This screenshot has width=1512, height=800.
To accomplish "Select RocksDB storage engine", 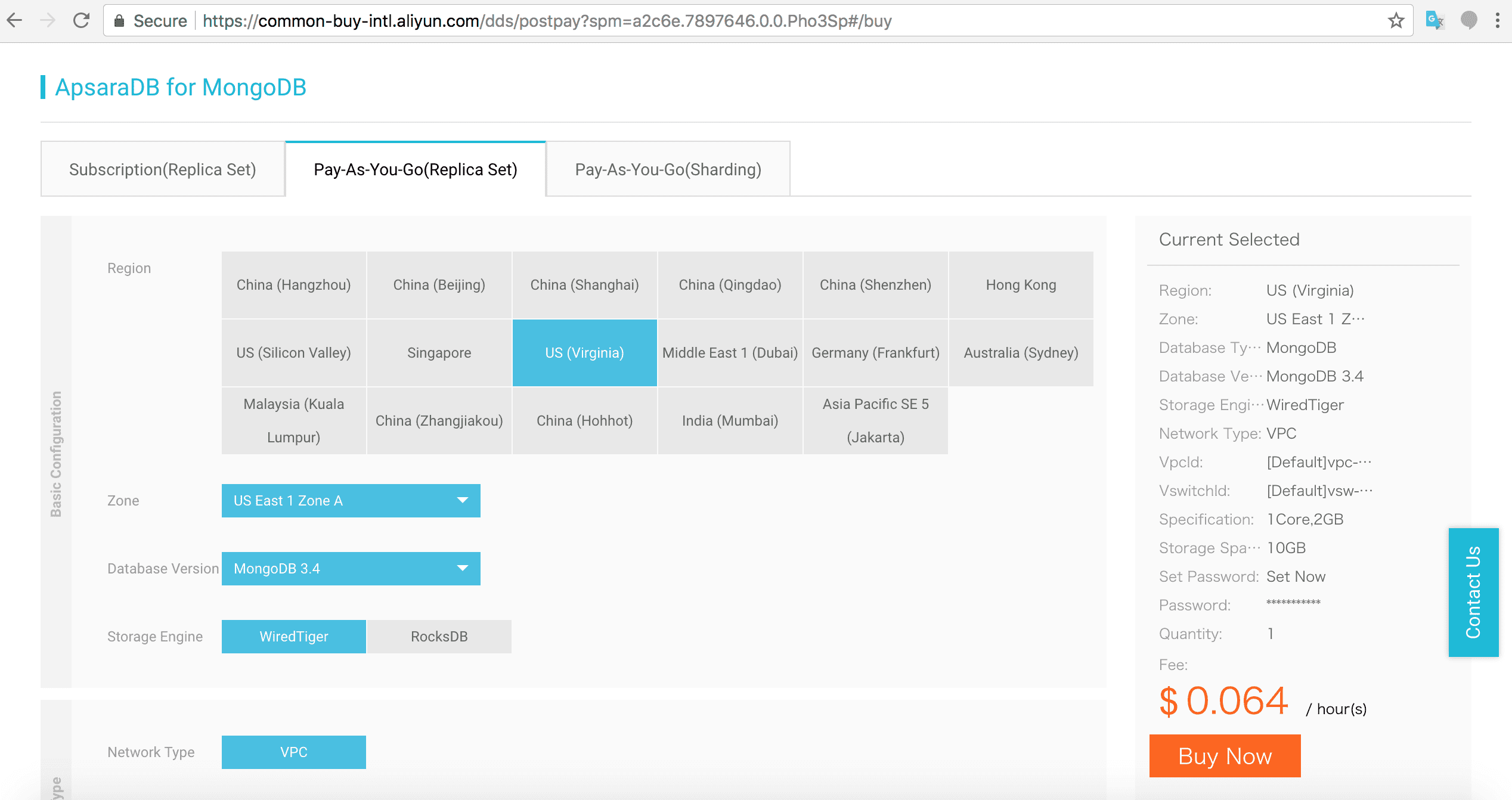I will (439, 637).
